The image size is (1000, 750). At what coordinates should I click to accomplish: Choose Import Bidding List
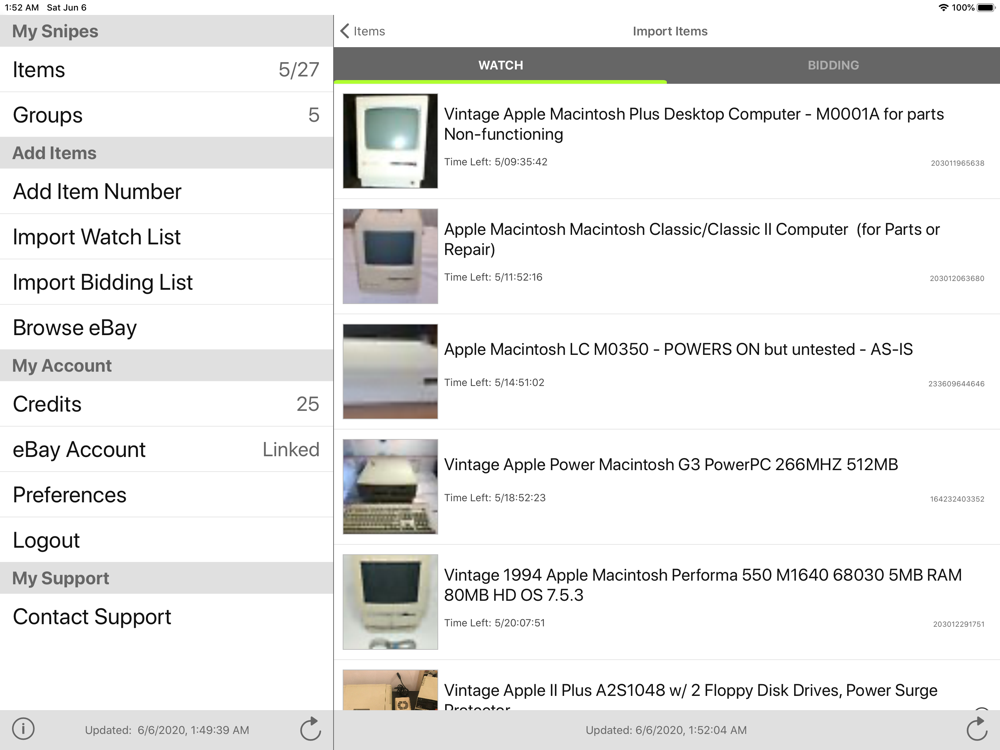tap(166, 282)
